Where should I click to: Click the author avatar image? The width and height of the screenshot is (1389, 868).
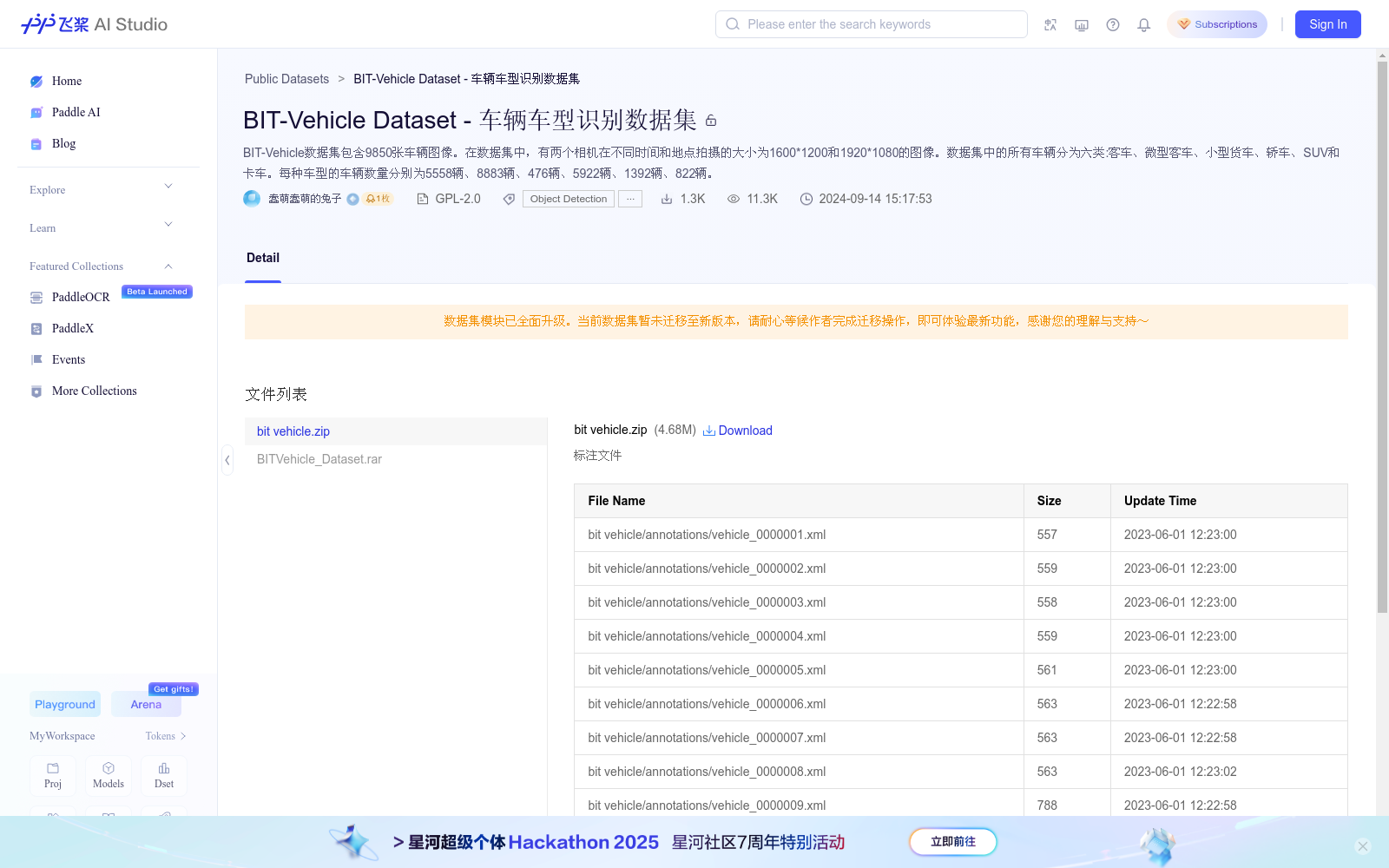[x=252, y=199]
